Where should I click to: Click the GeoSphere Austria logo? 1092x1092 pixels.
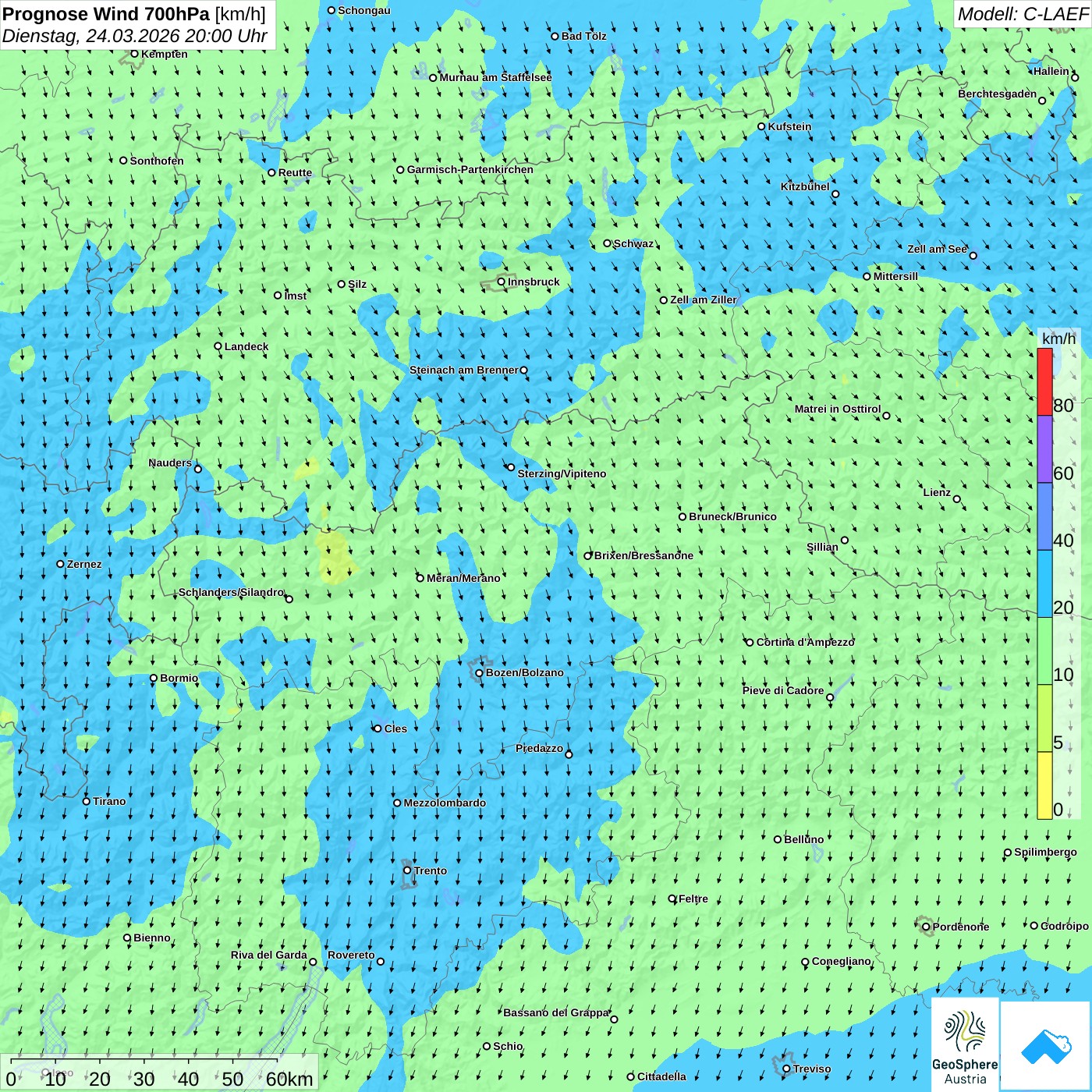point(965,1044)
